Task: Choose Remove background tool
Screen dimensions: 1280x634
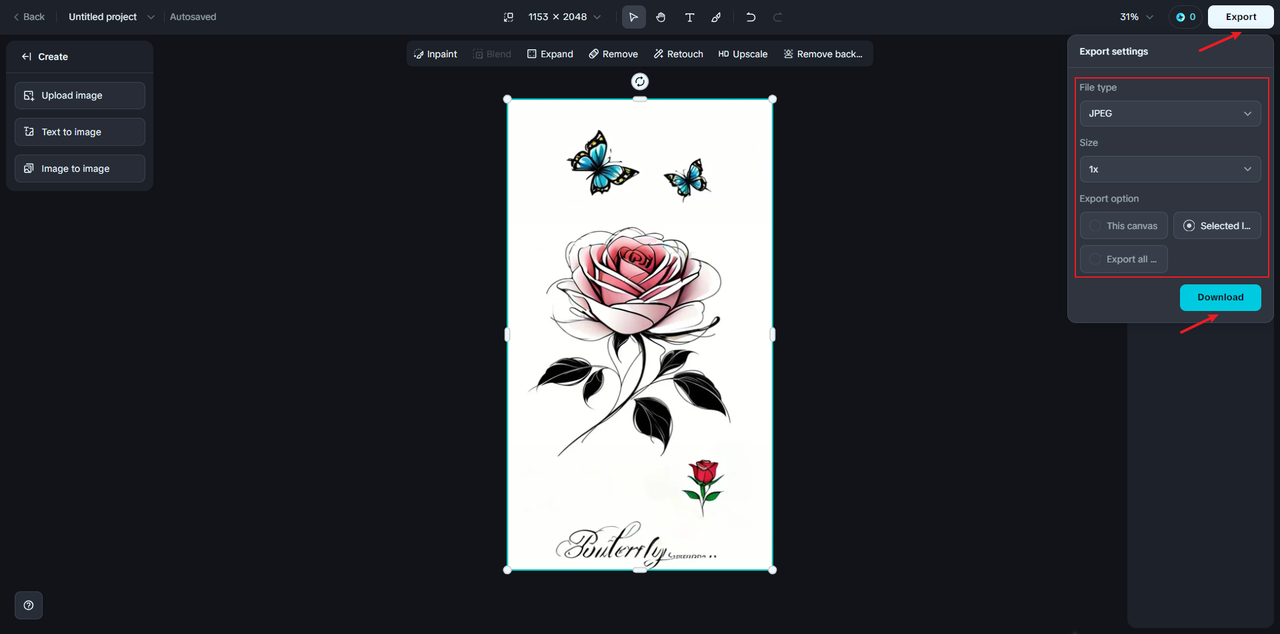Action: tap(823, 54)
